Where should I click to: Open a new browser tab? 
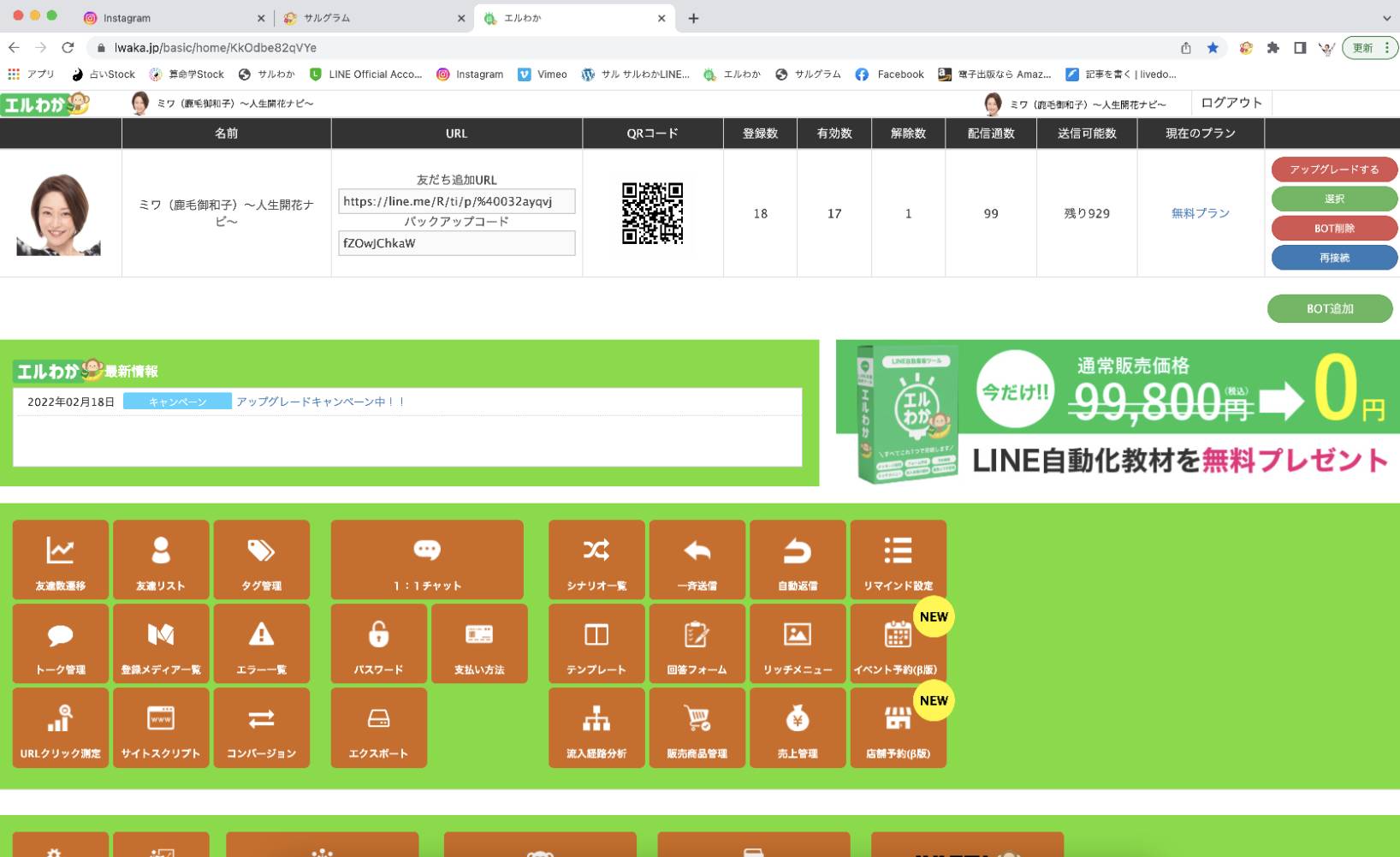click(693, 18)
